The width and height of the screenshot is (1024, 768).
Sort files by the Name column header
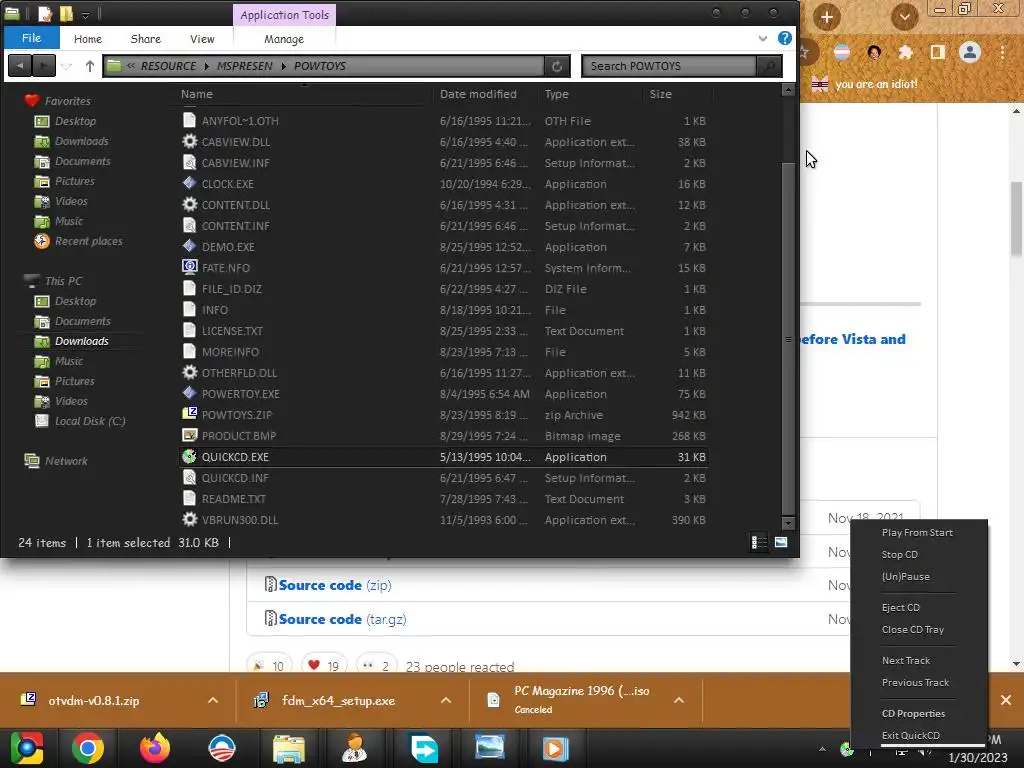click(197, 94)
